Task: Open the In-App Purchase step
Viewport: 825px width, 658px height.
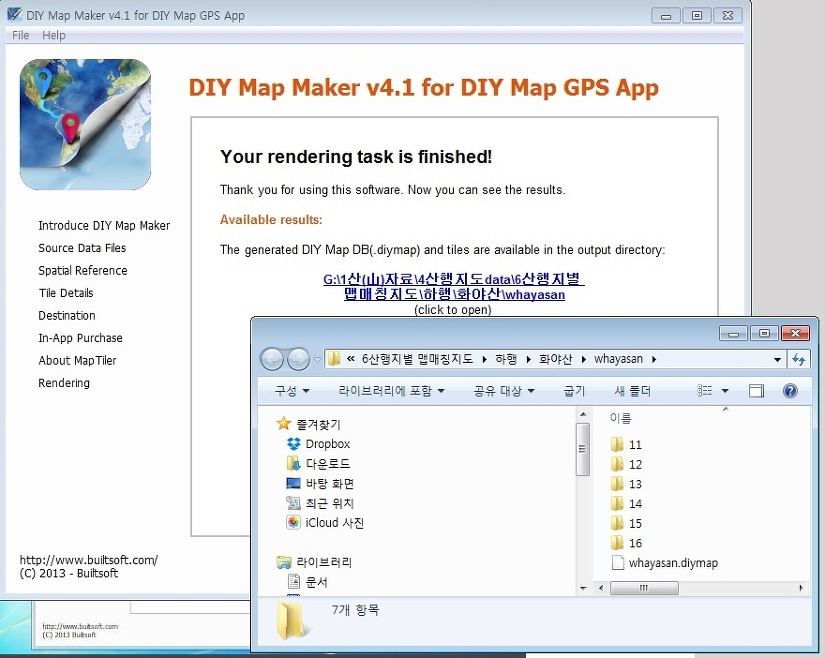Action: [x=81, y=338]
